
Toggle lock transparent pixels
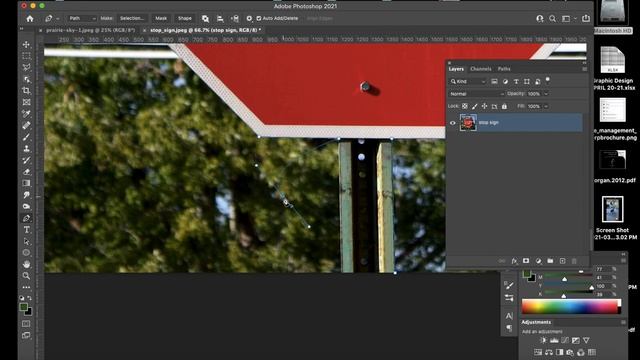pos(464,107)
